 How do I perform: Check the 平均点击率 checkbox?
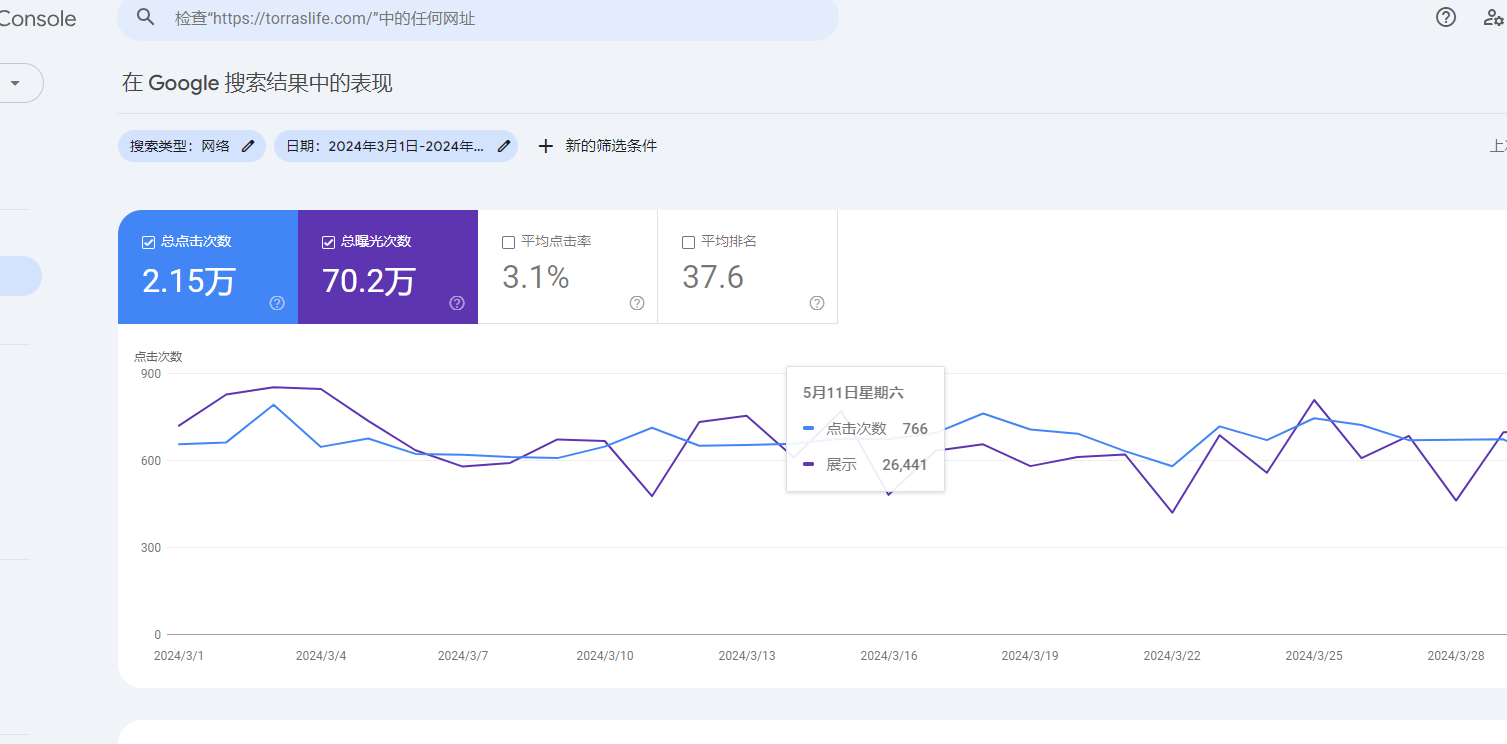pos(508,242)
